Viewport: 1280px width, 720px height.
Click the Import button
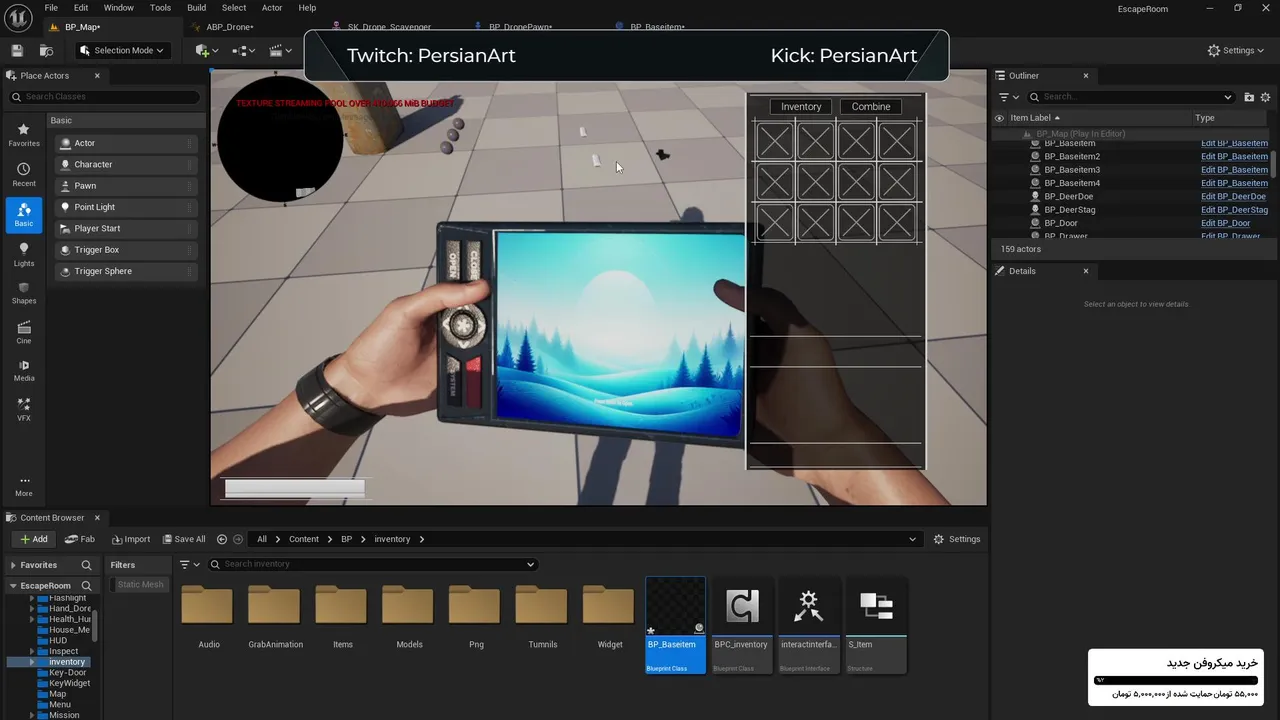click(131, 539)
